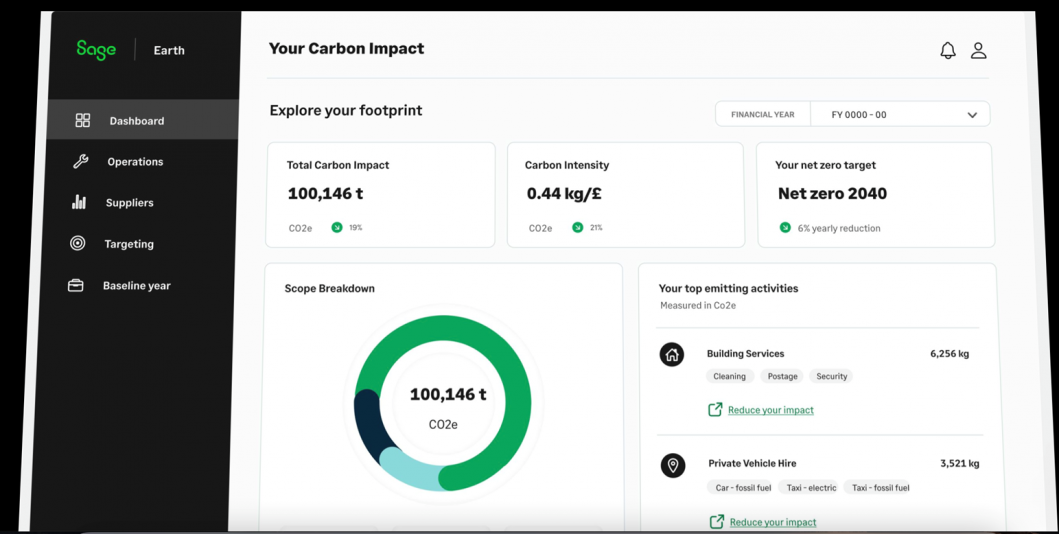Click the Operations wrench icon
1059x534 pixels.
point(80,161)
